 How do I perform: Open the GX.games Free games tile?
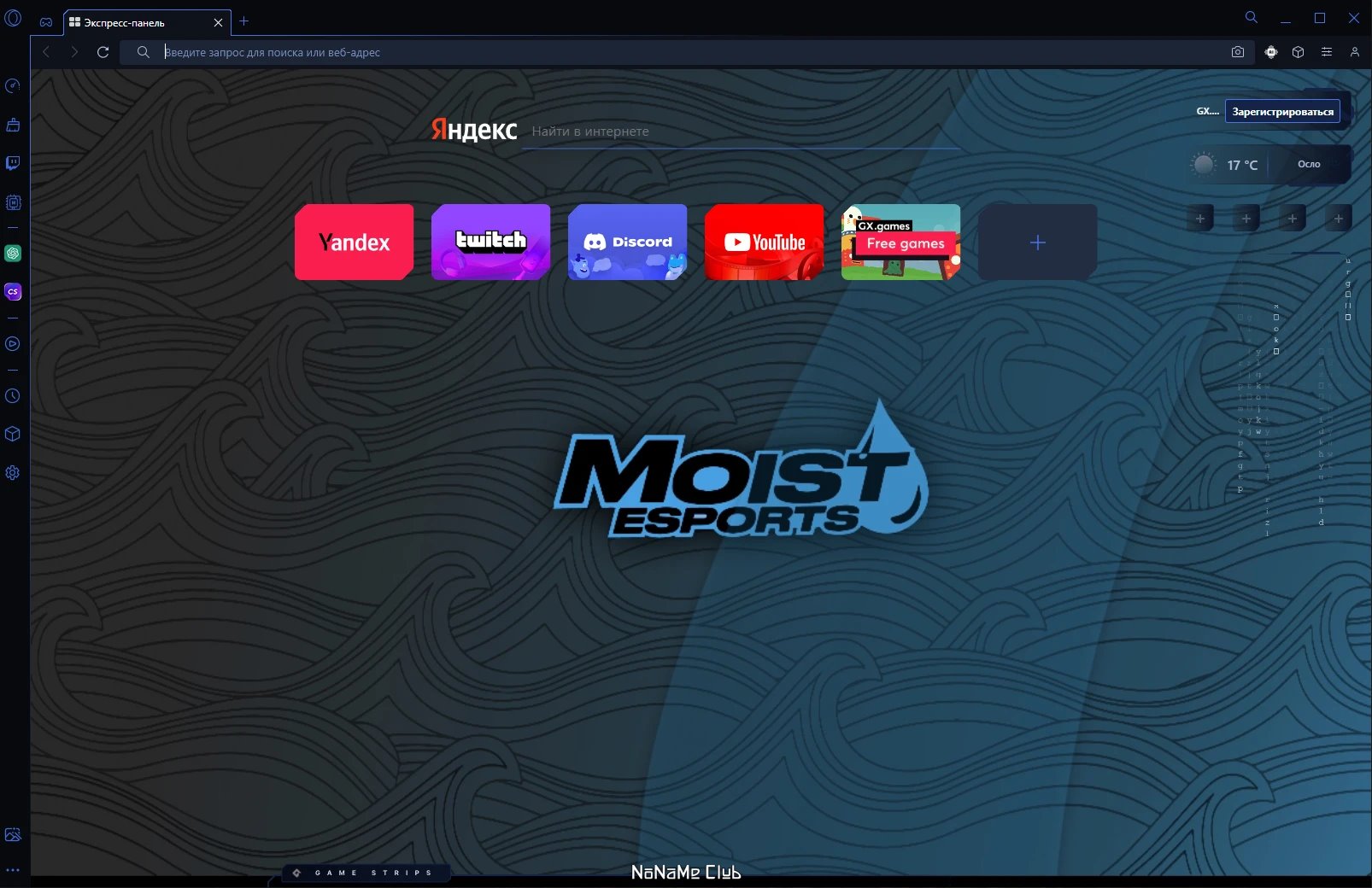click(x=900, y=242)
